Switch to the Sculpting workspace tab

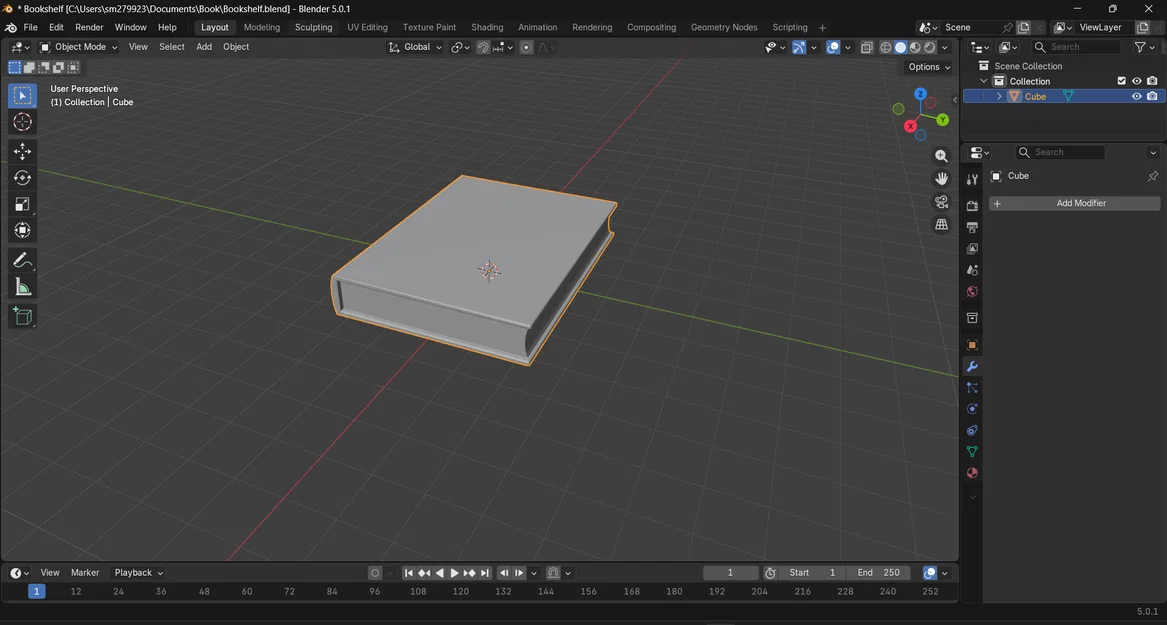click(x=313, y=27)
